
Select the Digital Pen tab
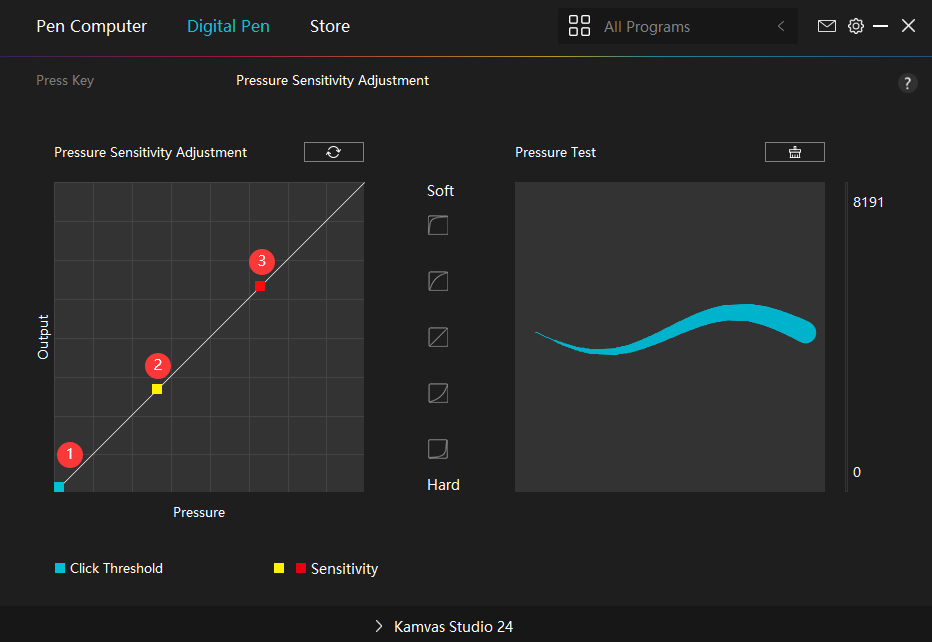tap(228, 26)
